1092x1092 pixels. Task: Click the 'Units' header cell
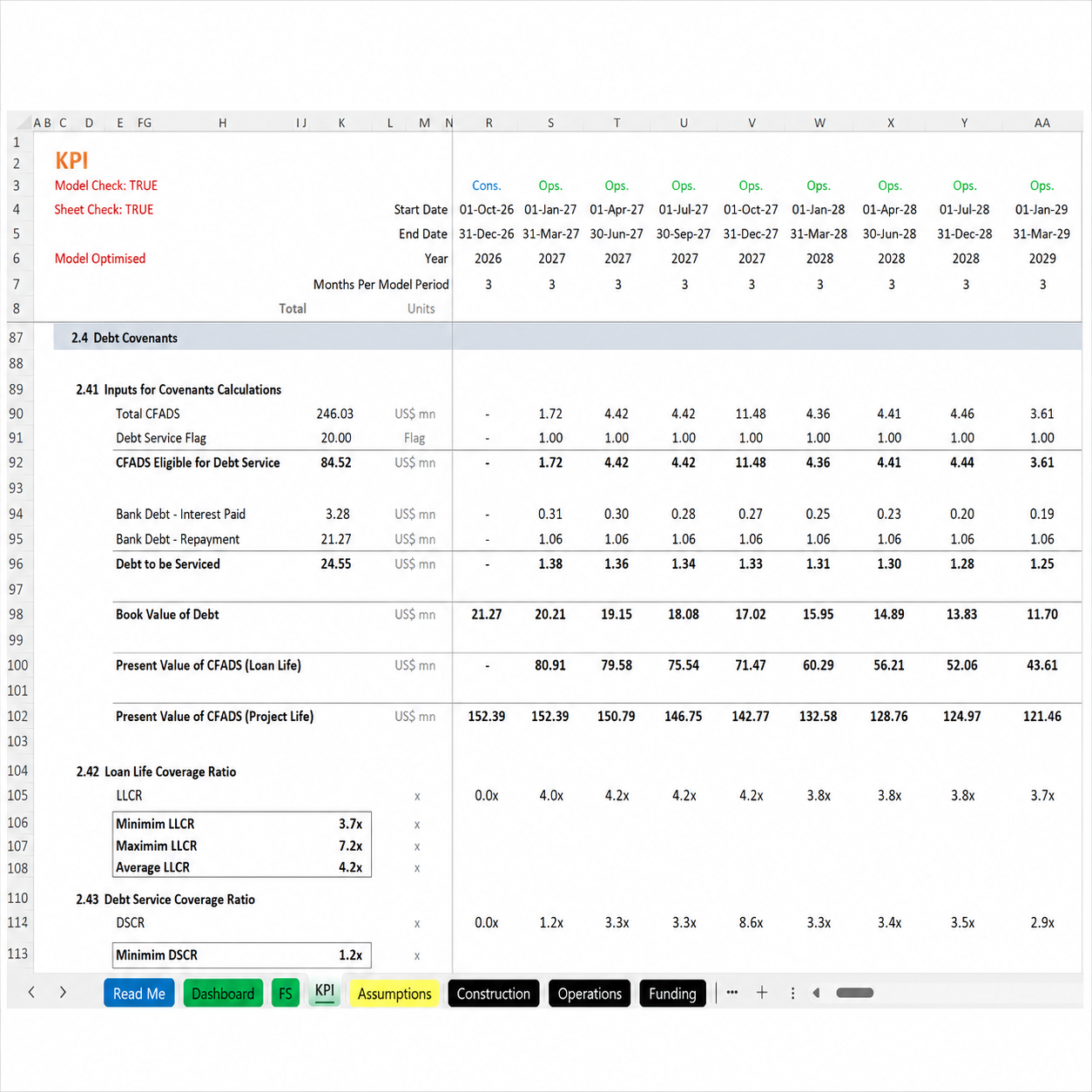pos(421,309)
